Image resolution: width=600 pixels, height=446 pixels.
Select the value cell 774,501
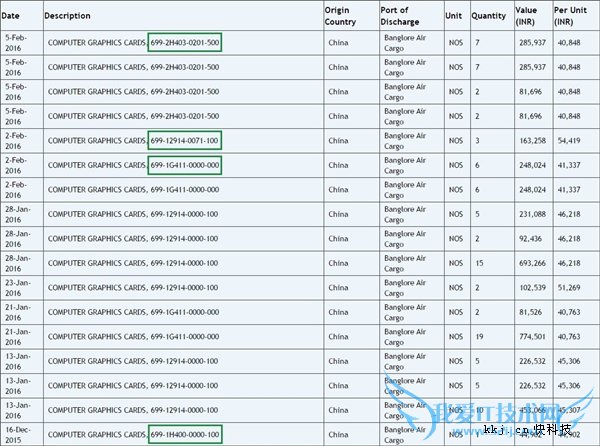pos(532,337)
